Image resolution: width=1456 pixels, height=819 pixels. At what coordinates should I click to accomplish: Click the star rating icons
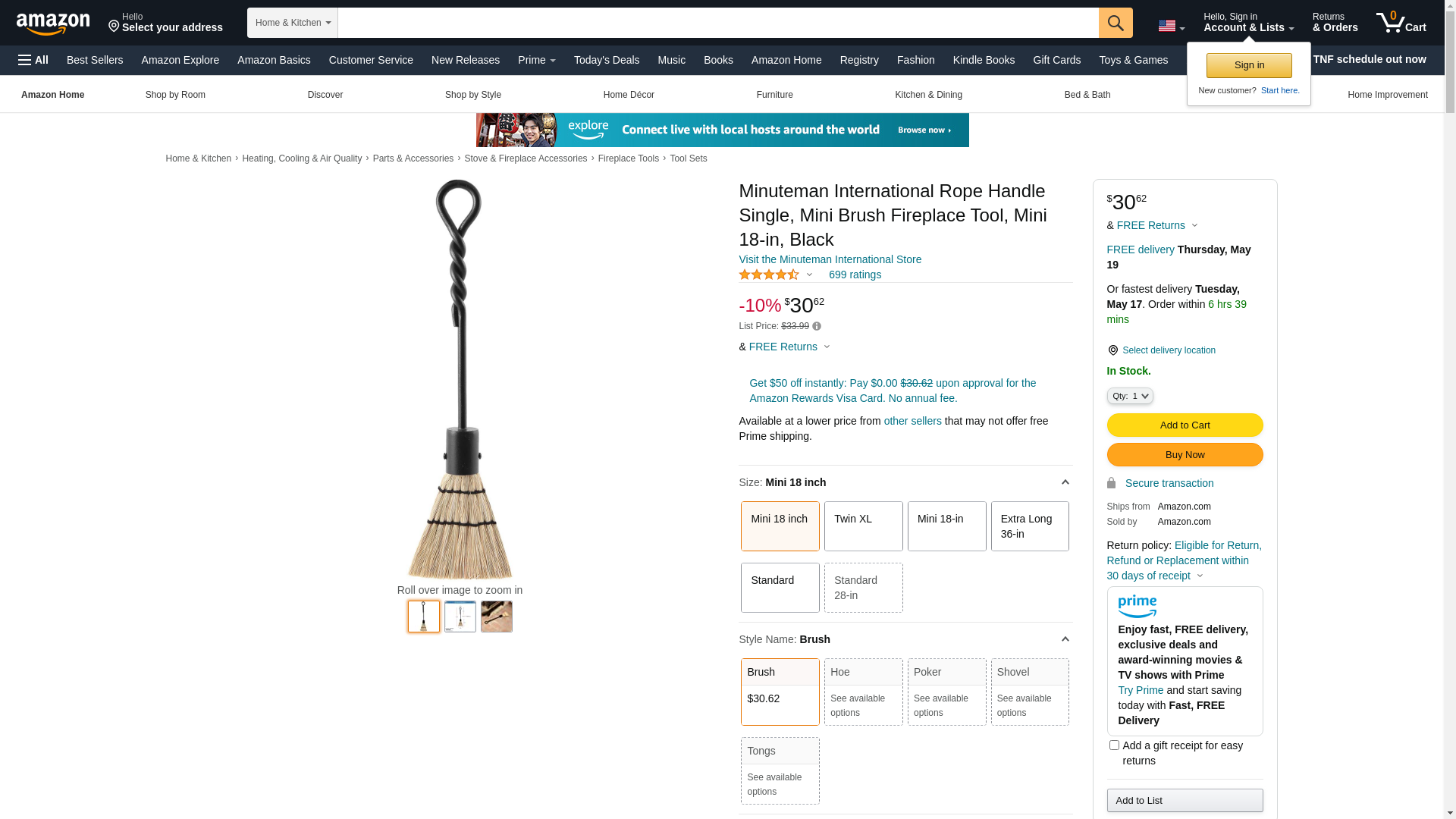tap(769, 275)
